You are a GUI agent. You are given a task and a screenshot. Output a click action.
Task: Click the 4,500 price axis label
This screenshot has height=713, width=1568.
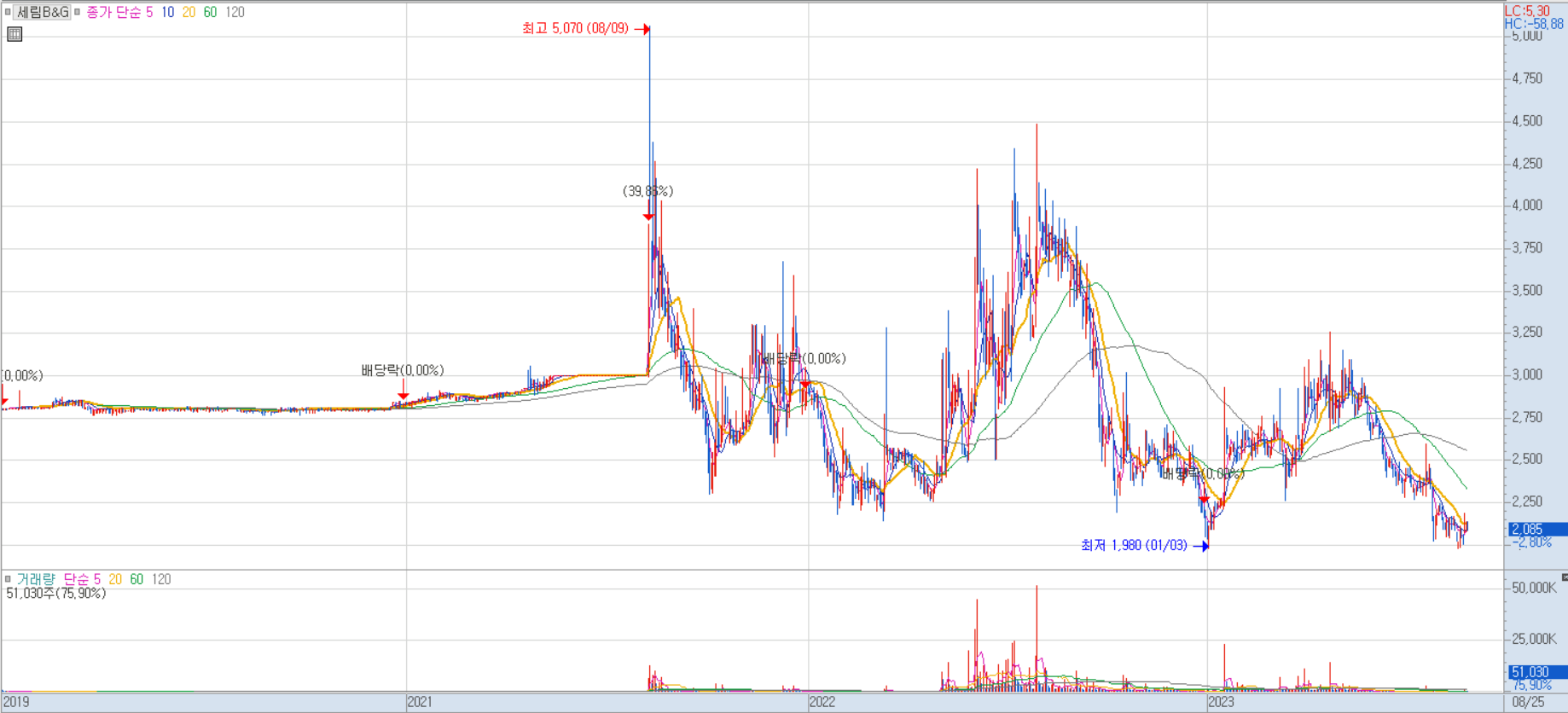click(x=1527, y=120)
